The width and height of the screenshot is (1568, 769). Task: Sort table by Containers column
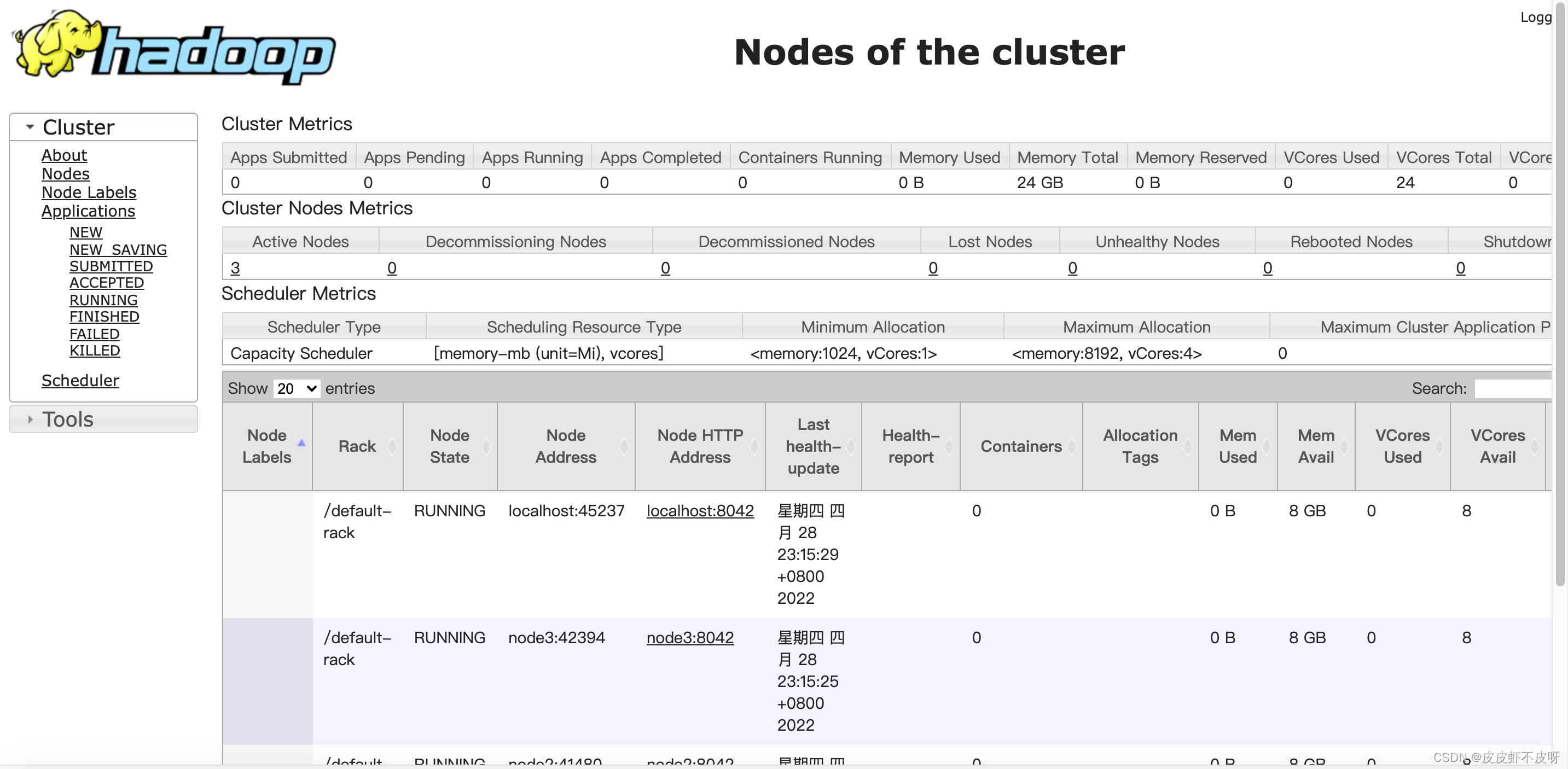[1021, 446]
